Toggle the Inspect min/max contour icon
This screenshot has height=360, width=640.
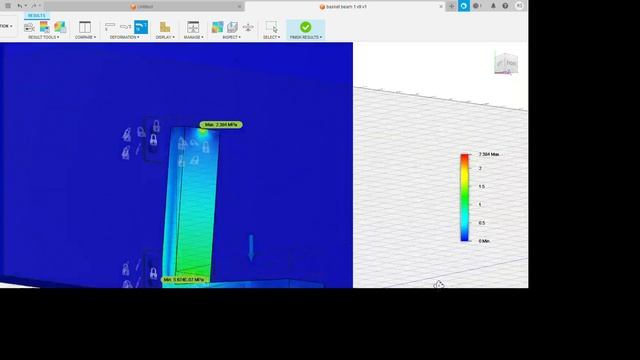click(x=217, y=27)
